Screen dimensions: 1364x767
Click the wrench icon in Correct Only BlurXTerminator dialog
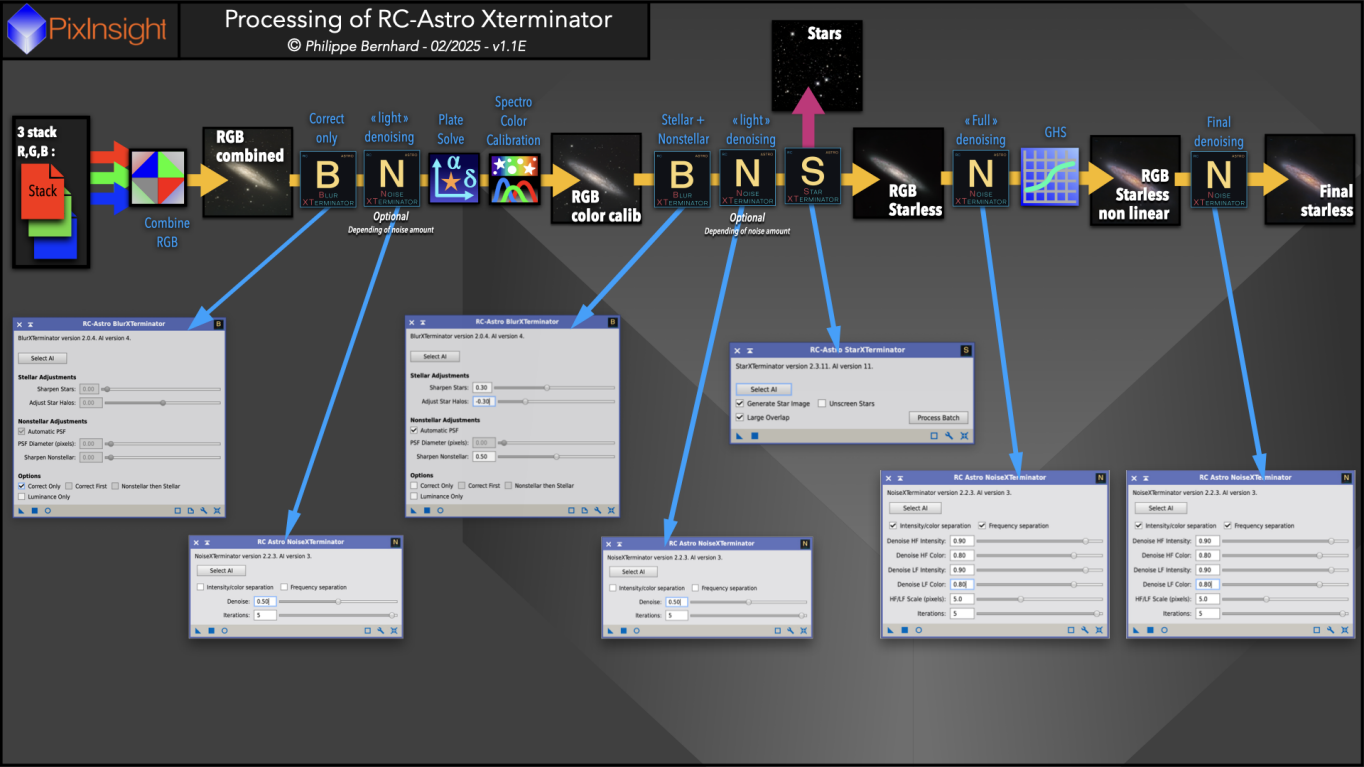(x=204, y=510)
